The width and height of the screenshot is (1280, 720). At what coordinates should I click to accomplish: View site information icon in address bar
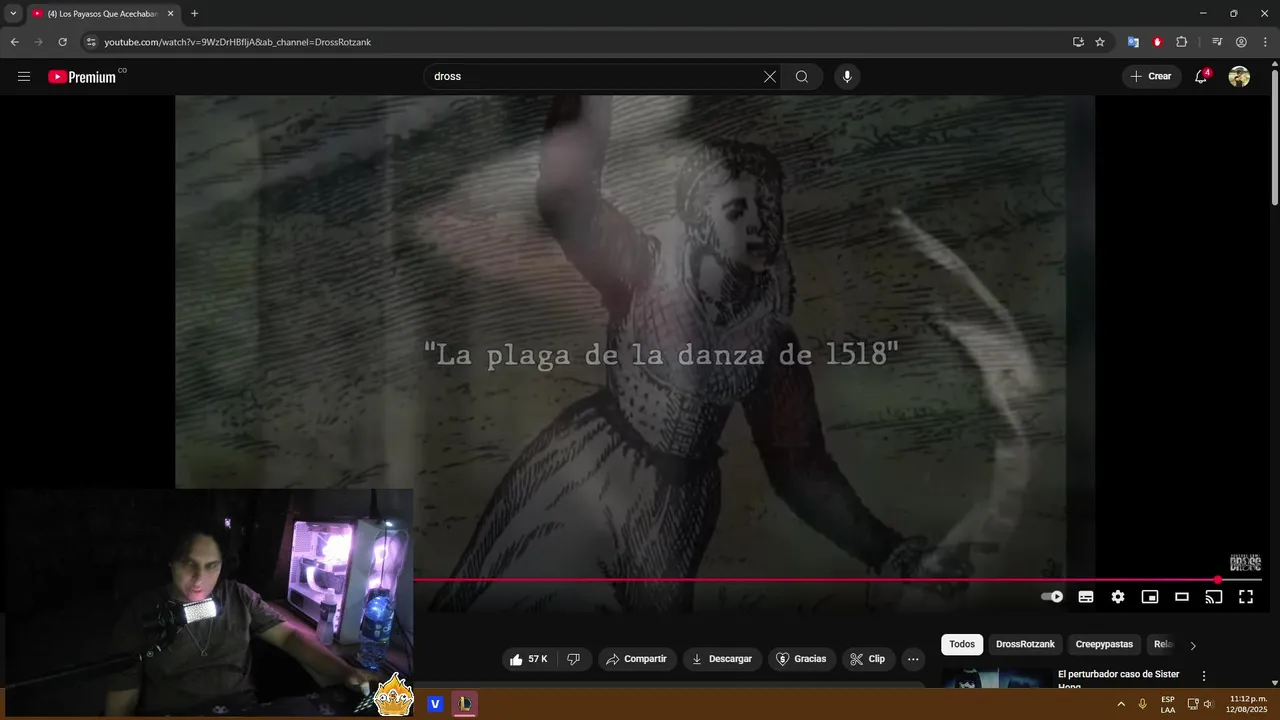pos(91,42)
